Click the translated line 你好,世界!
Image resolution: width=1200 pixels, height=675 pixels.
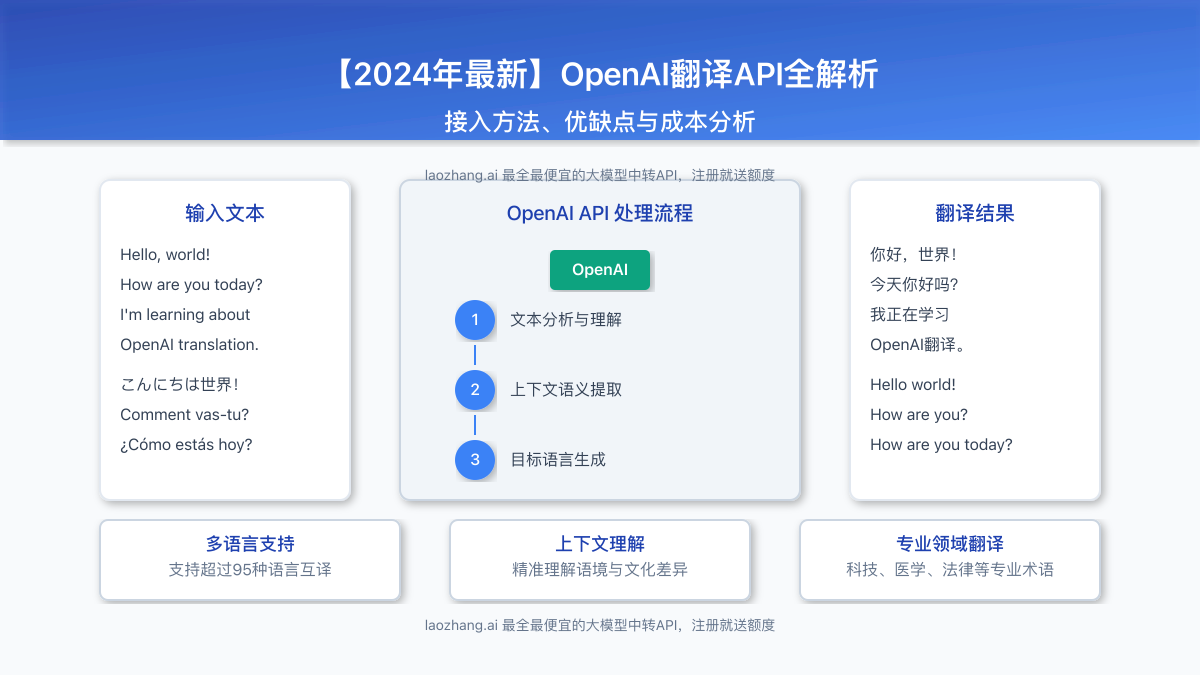click(x=914, y=255)
